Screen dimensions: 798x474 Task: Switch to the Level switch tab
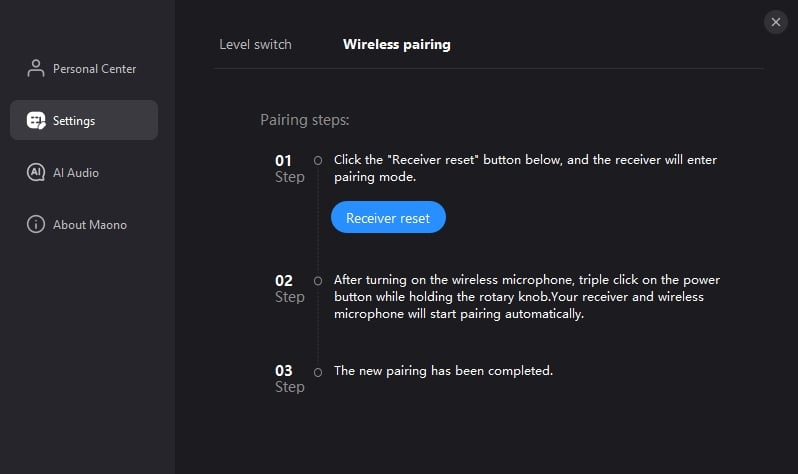tap(255, 44)
